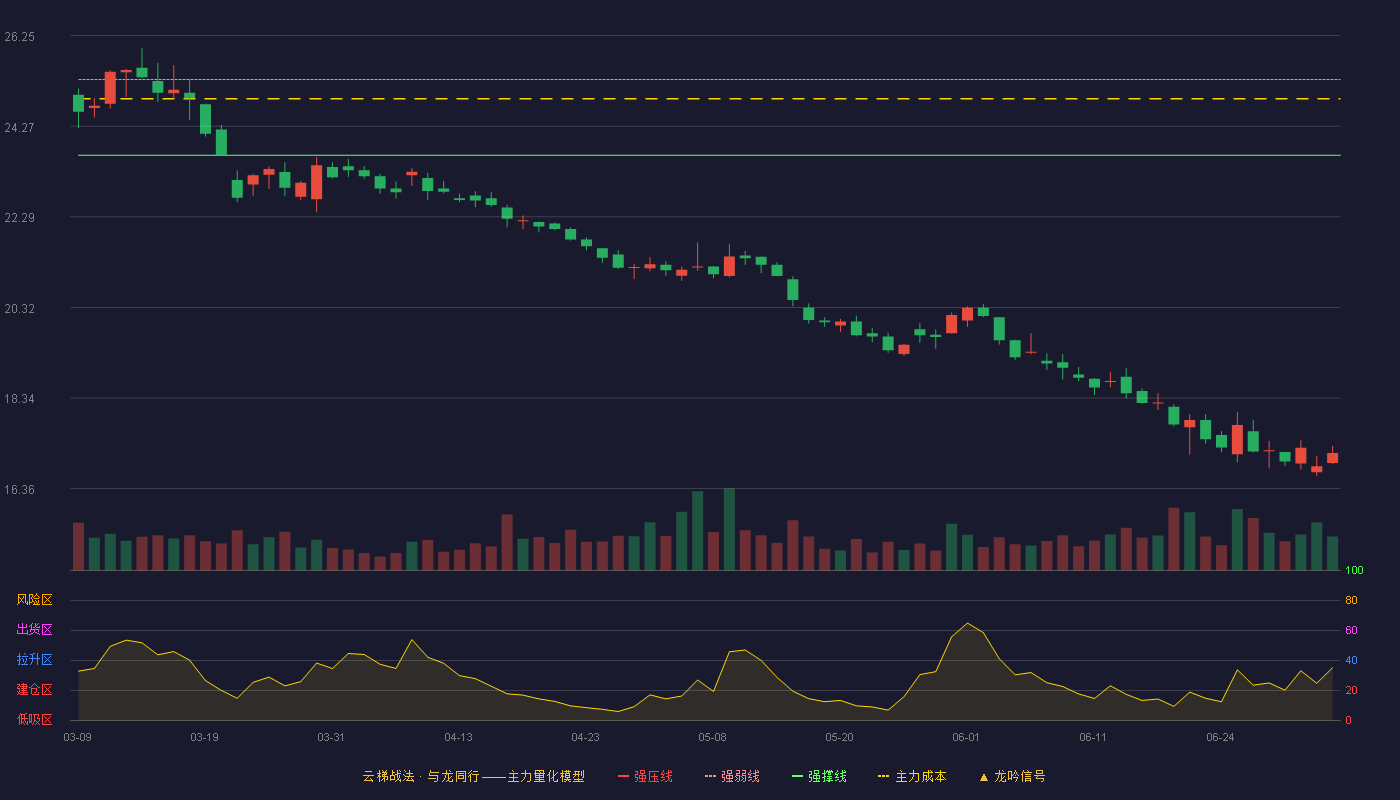Select the 05-08 date label
1400x800 pixels.
point(712,737)
